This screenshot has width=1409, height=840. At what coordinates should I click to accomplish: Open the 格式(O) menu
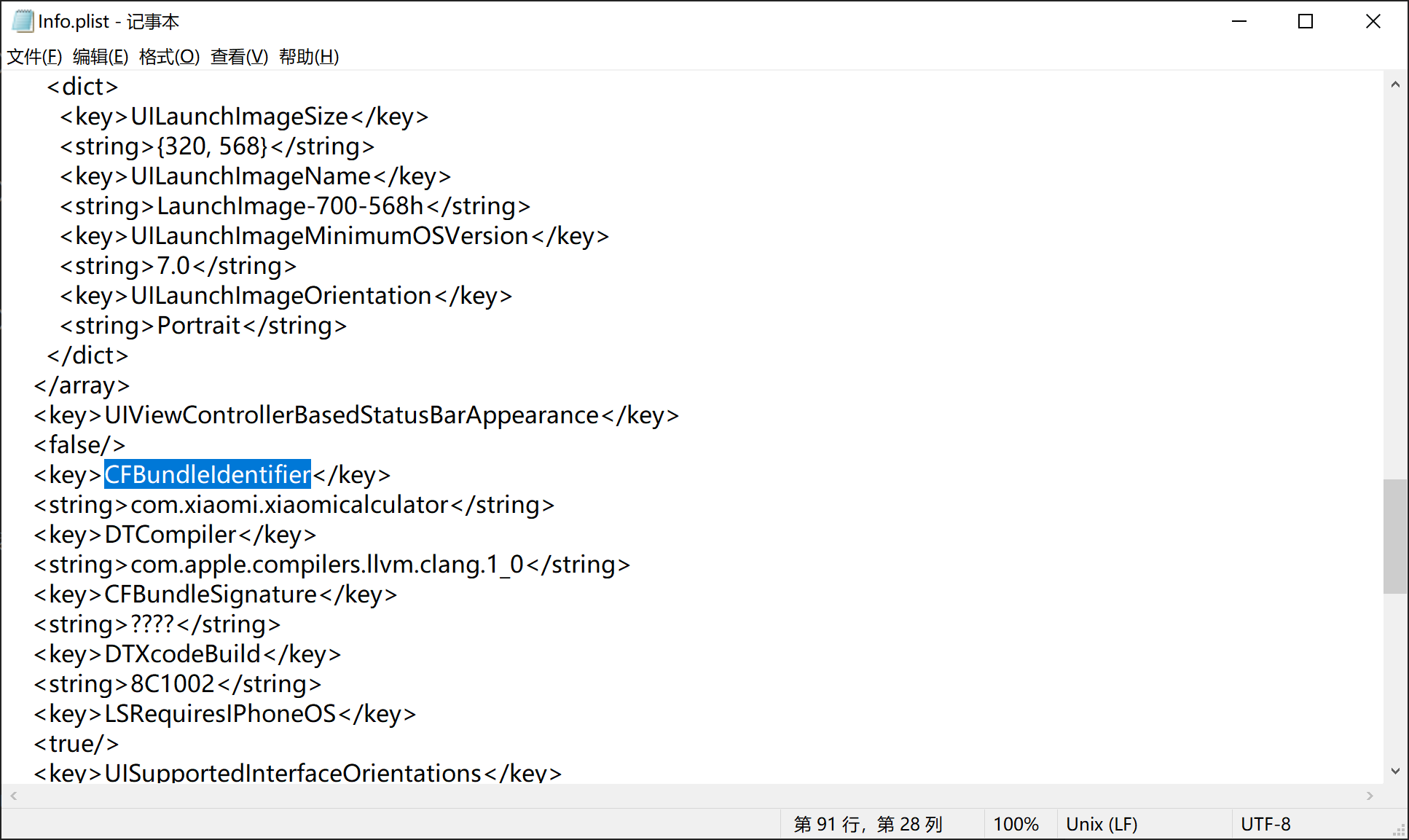169,57
